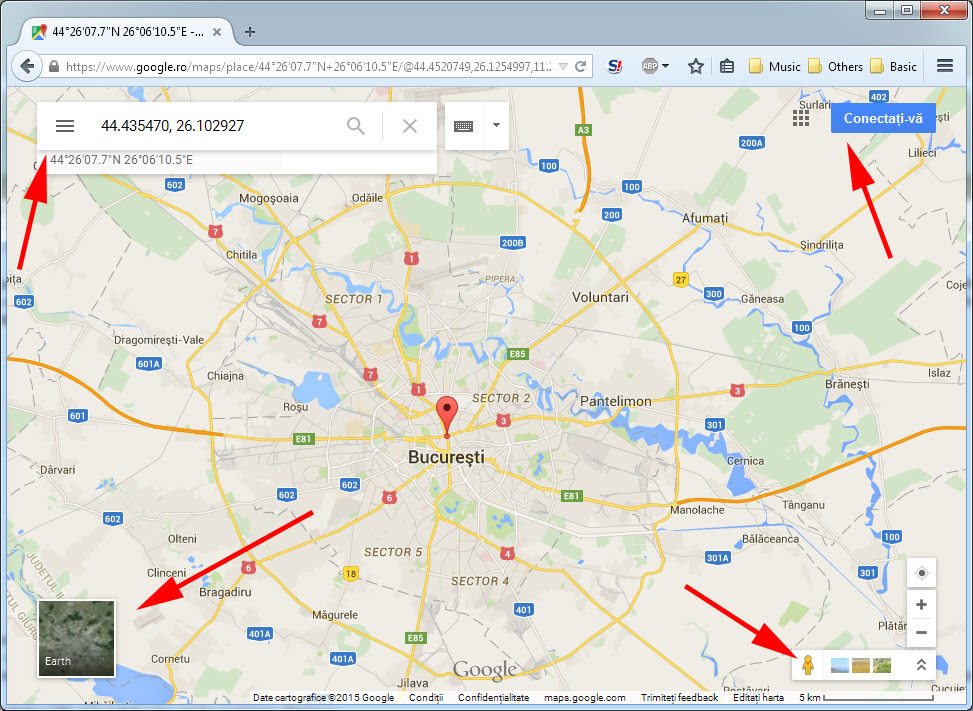Expand the imagery strip with double chevron
973x711 pixels.
click(x=921, y=665)
